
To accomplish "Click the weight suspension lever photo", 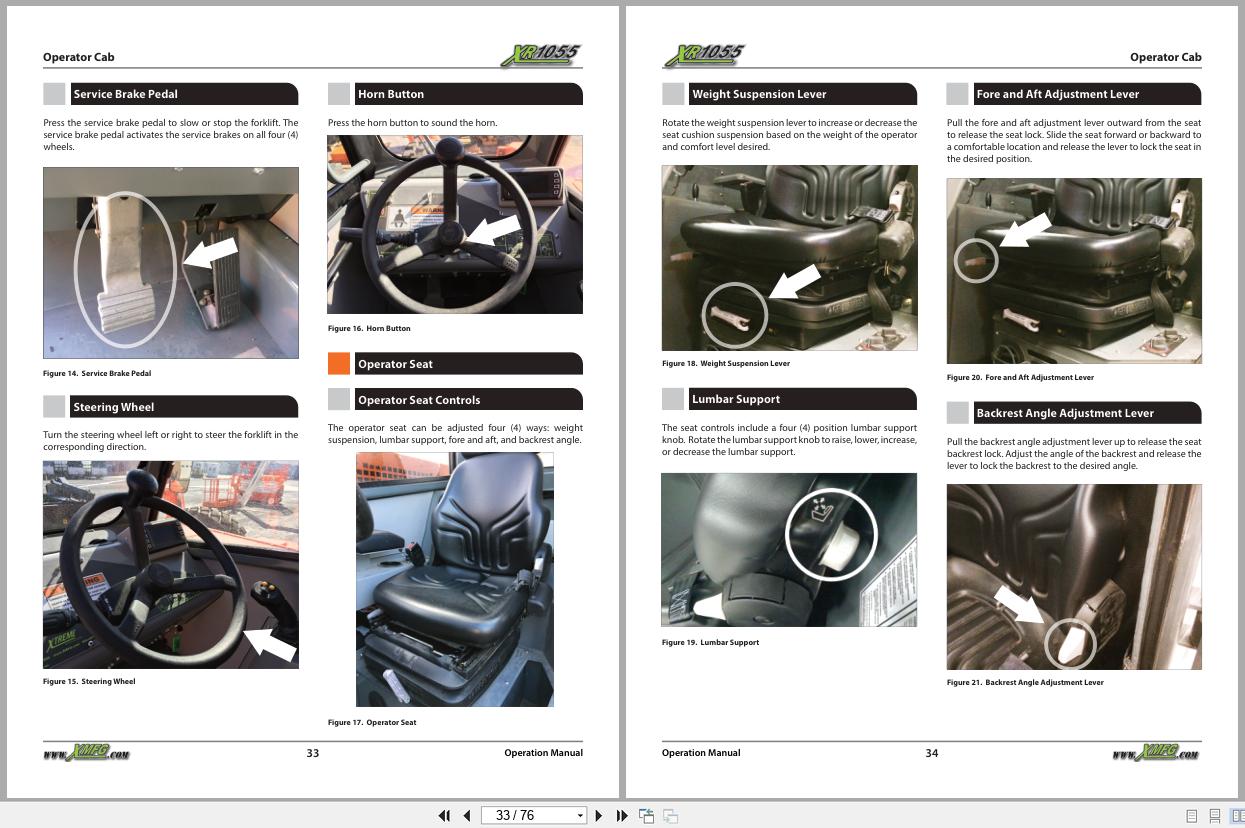I will (790, 258).
